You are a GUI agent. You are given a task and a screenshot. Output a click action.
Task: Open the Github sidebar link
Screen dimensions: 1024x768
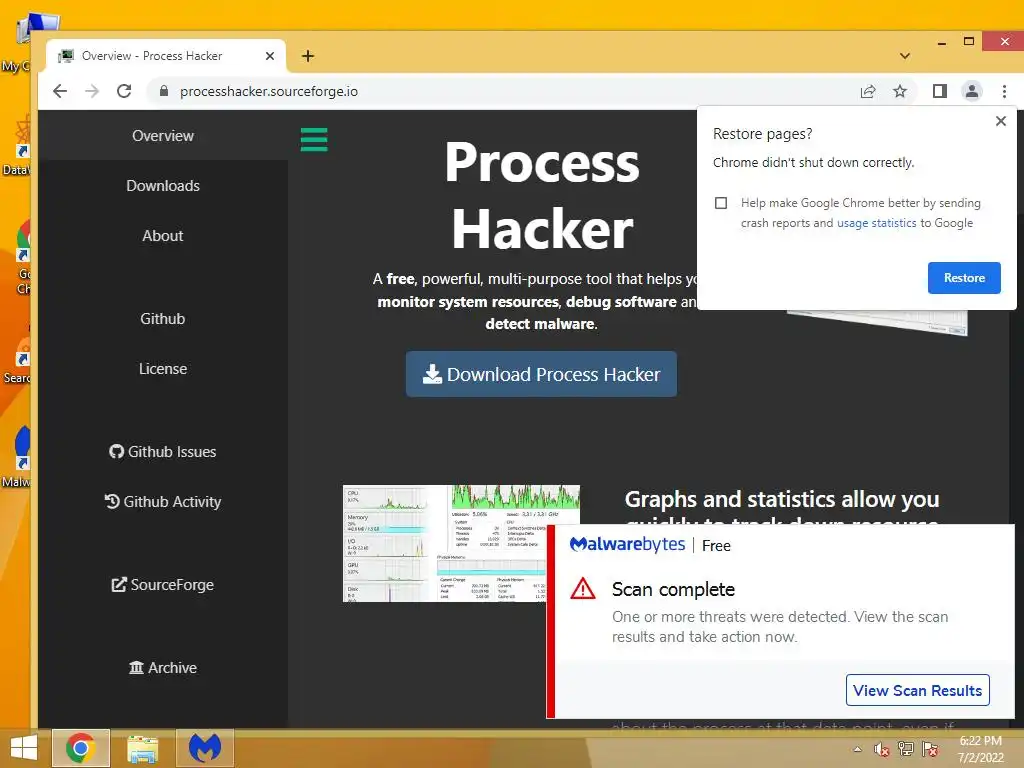[x=163, y=319]
